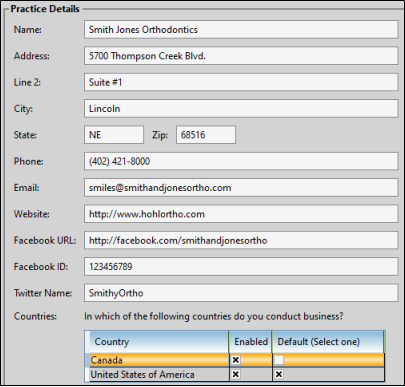Click the Twitter Name field with SmithyOrtho
This screenshot has height=387, width=405.
241,293
